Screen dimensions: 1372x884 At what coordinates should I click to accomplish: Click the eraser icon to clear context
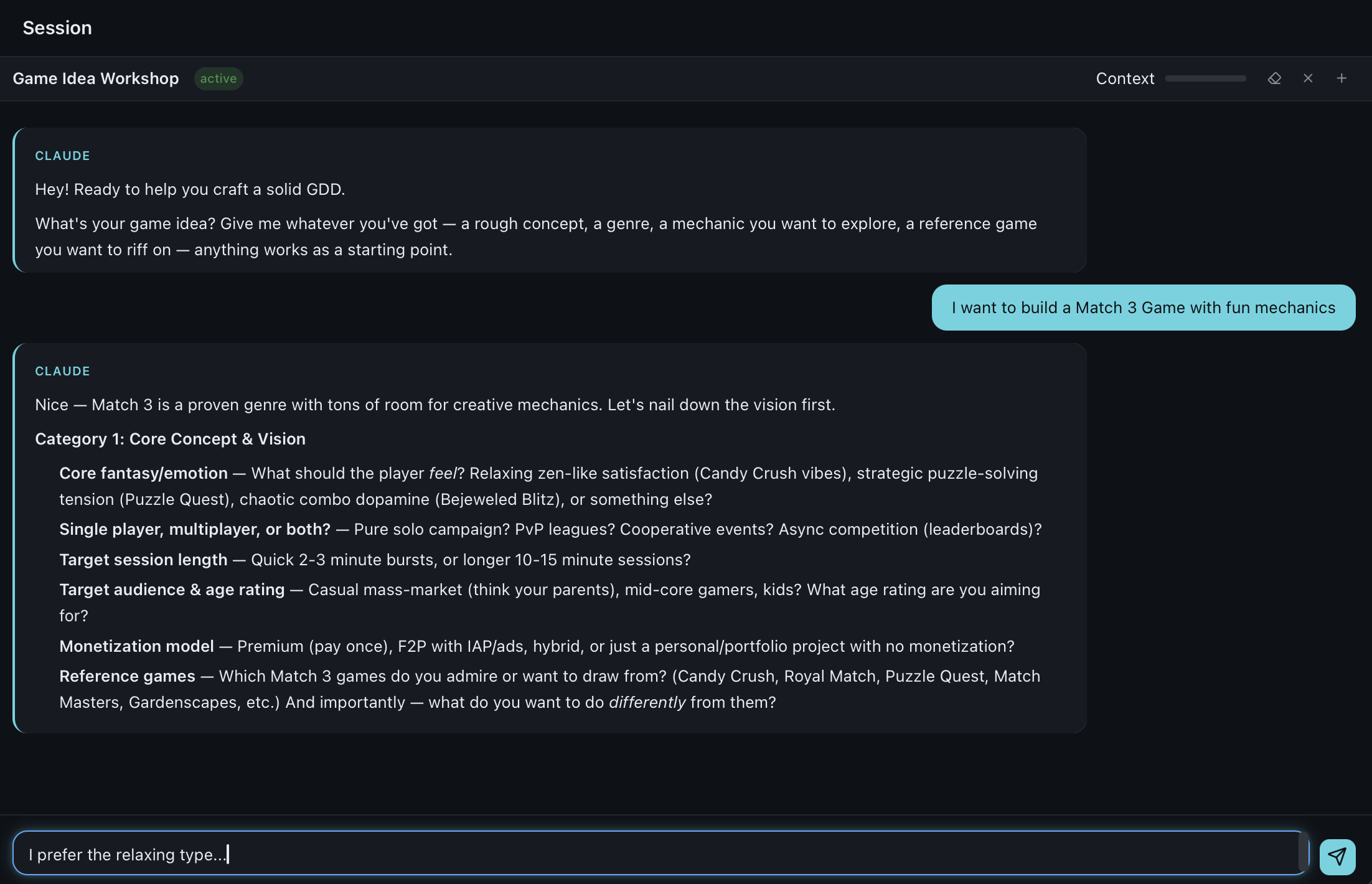1274,78
